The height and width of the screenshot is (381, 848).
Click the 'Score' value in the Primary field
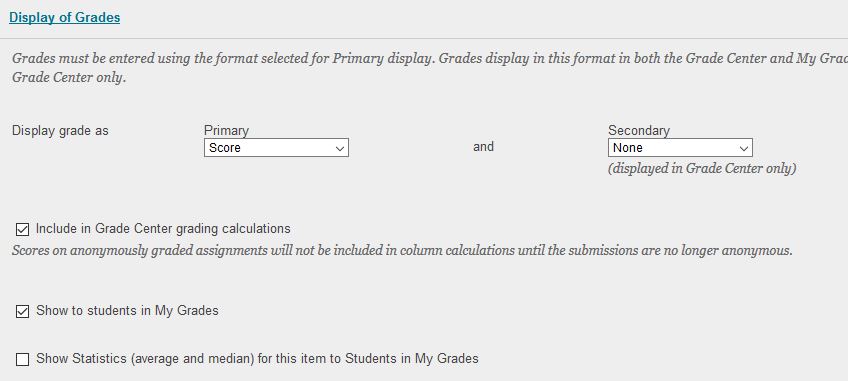225,148
